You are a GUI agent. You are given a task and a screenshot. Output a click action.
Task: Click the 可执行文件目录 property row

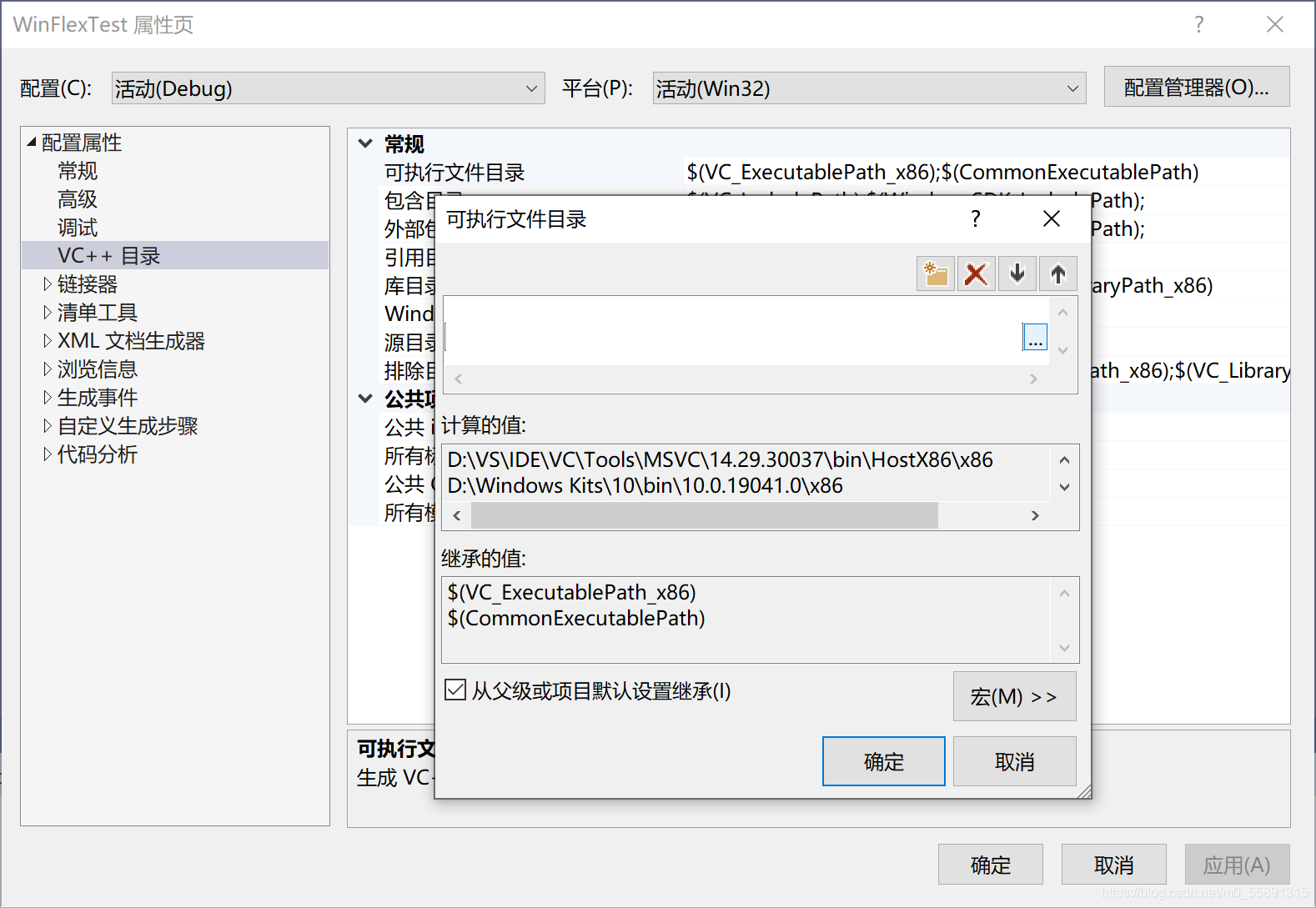tap(819, 172)
